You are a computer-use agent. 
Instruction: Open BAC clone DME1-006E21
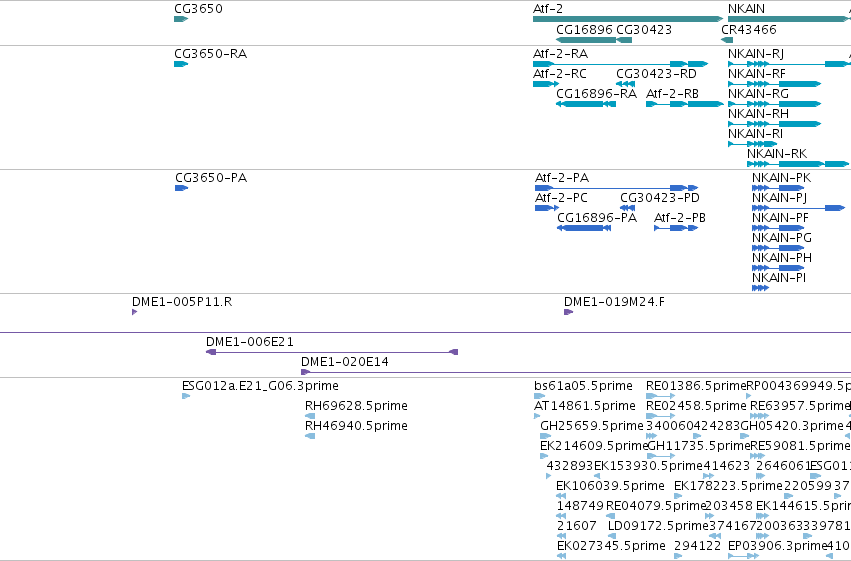[332, 353]
